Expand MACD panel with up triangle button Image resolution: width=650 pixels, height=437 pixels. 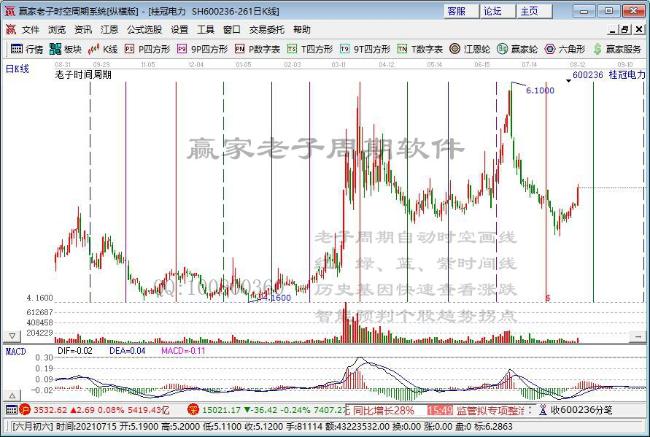pyautogui.click(x=12, y=396)
